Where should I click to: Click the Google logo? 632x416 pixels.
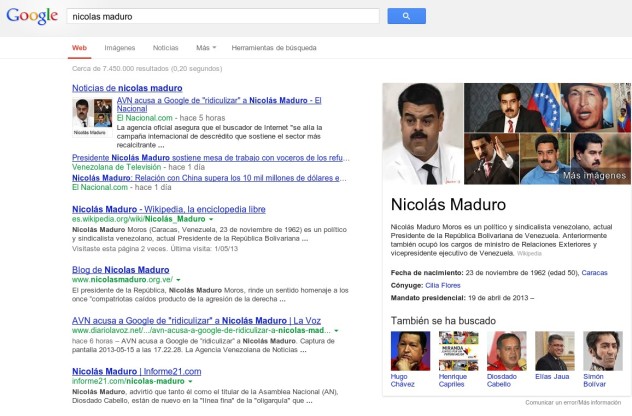[31, 16]
